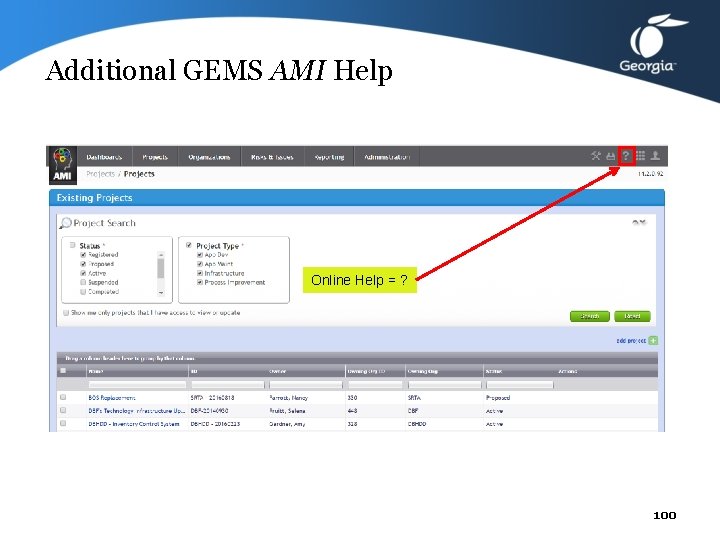The width and height of the screenshot is (720, 540).
Task: Open the online help question mark icon
Action: click(626, 156)
